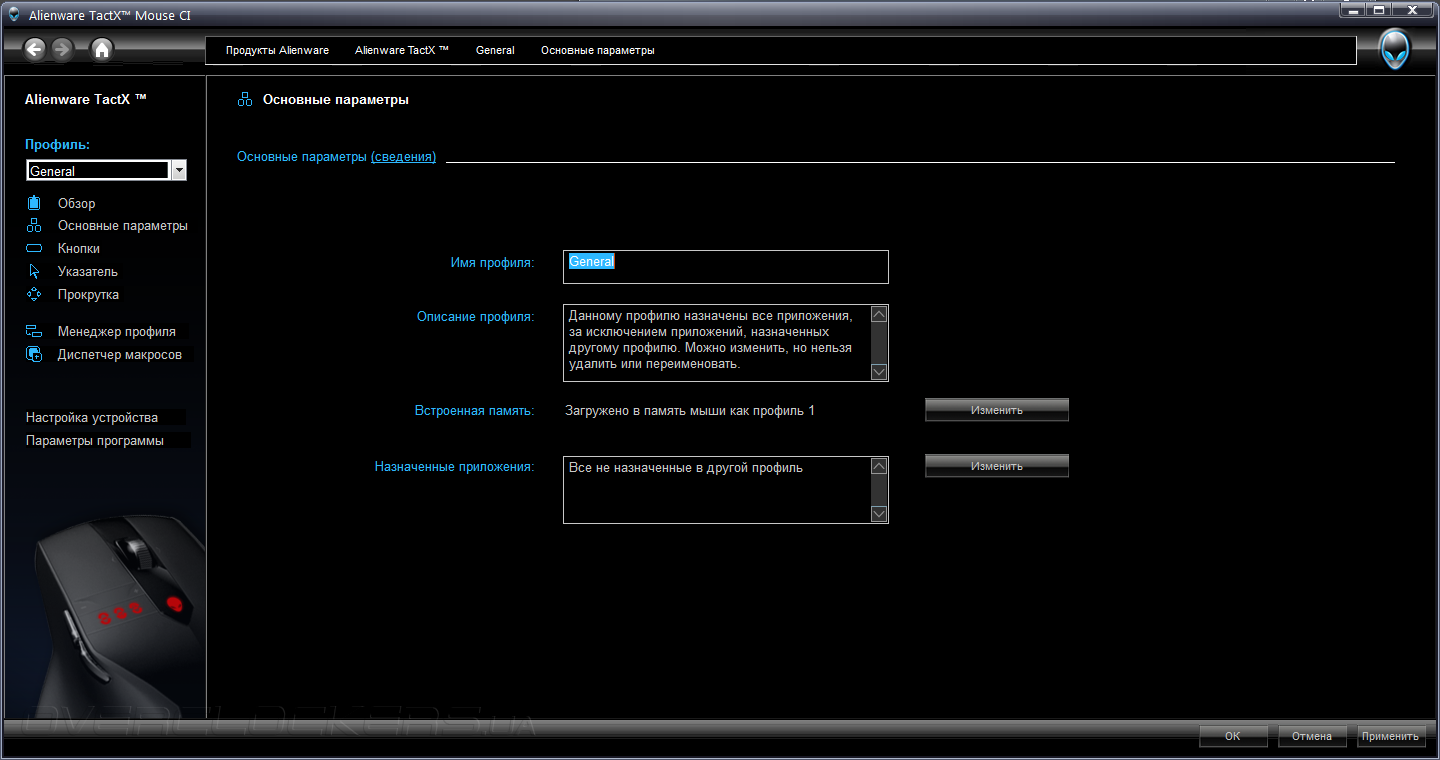Apply settings with Применить button

click(x=1390, y=736)
